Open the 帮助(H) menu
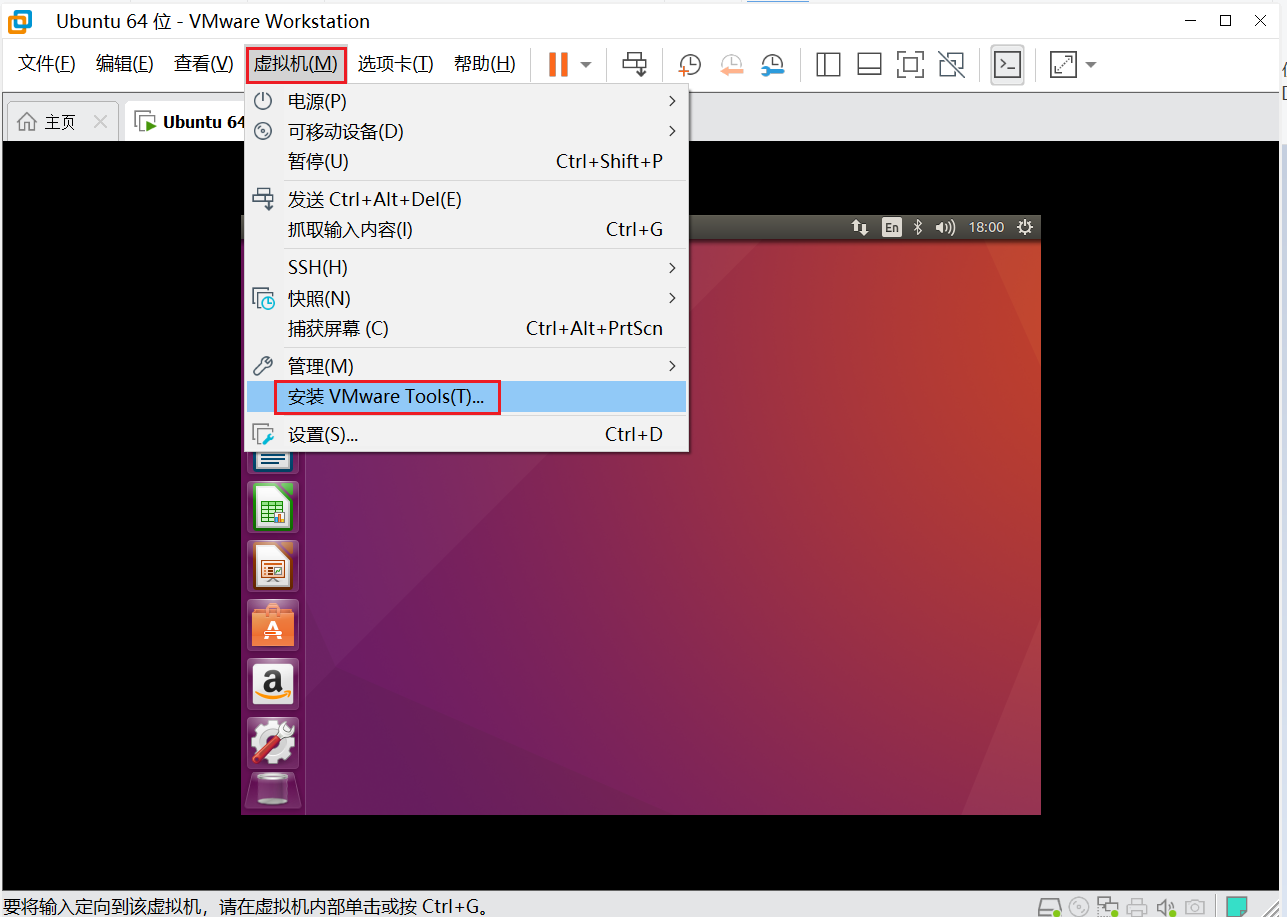 pos(484,64)
